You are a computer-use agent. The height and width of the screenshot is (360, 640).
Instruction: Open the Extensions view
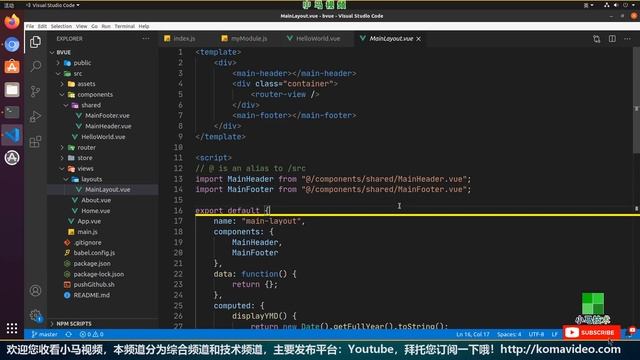(36, 142)
